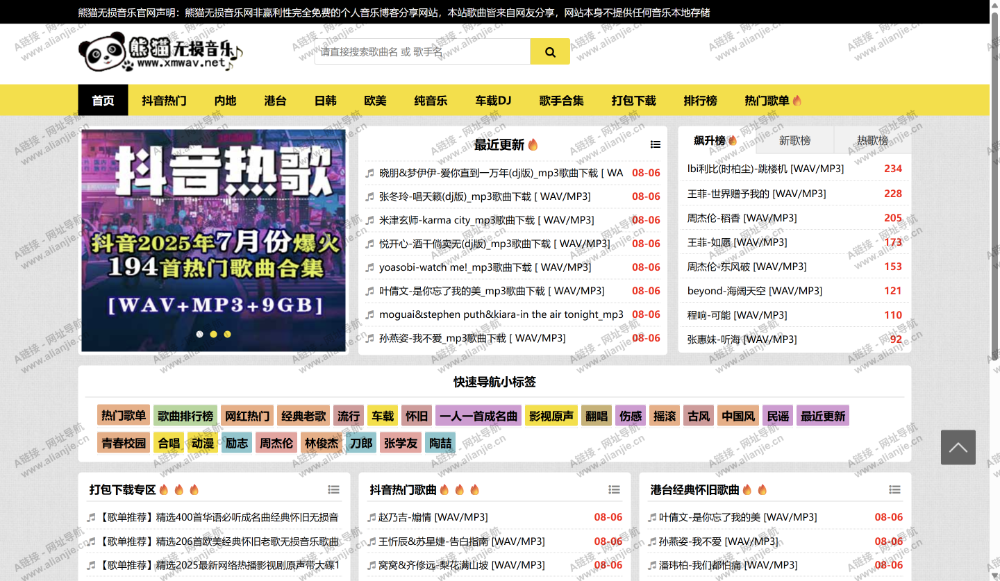Select the third carousel dot on banner
The image size is (1000, 581).
[228, 334]
